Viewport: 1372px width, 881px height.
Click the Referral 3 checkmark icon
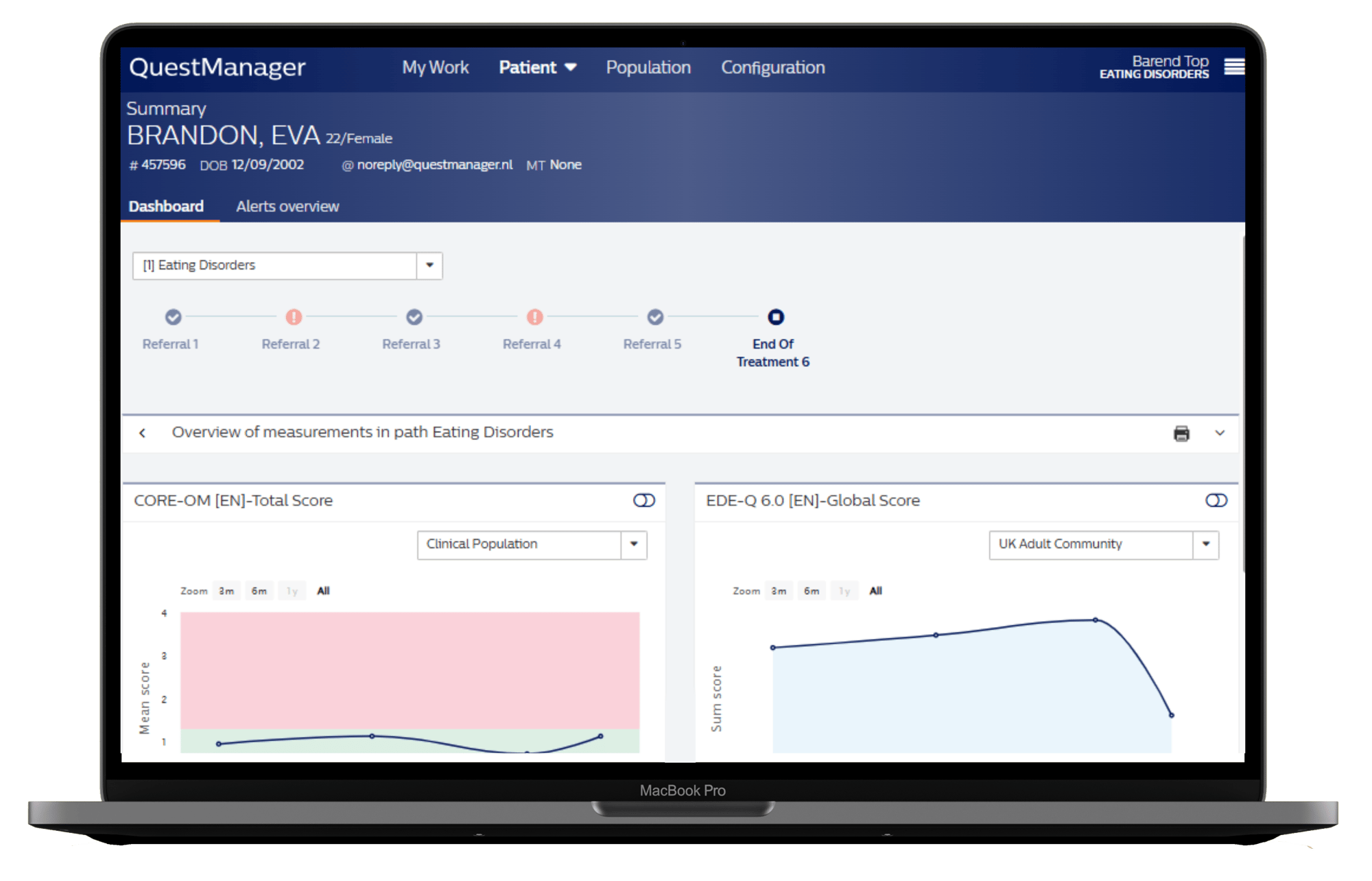(414, 317)
